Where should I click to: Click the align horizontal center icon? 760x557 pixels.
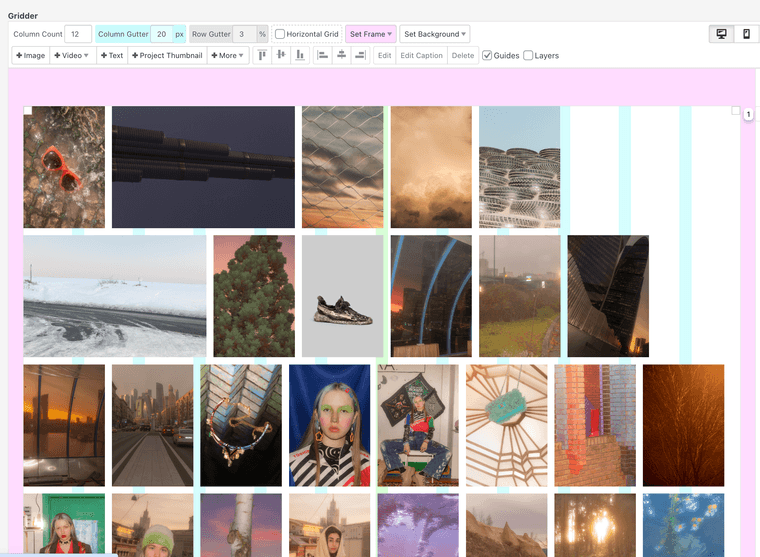pyautogui.click(x=342, y=55)
